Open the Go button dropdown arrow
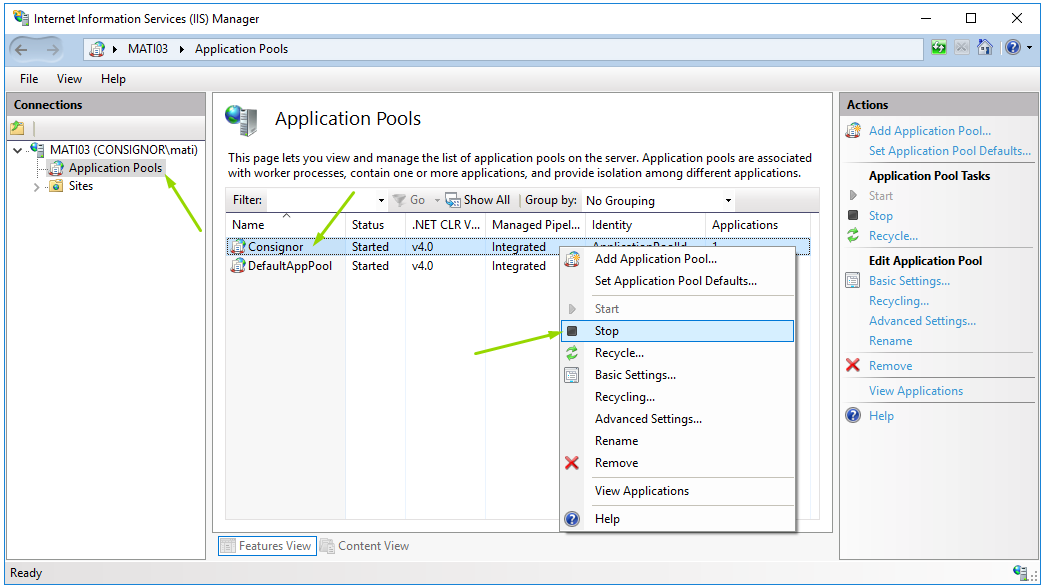This screenshot has height=588, width=1045. [x=437, y=200]
